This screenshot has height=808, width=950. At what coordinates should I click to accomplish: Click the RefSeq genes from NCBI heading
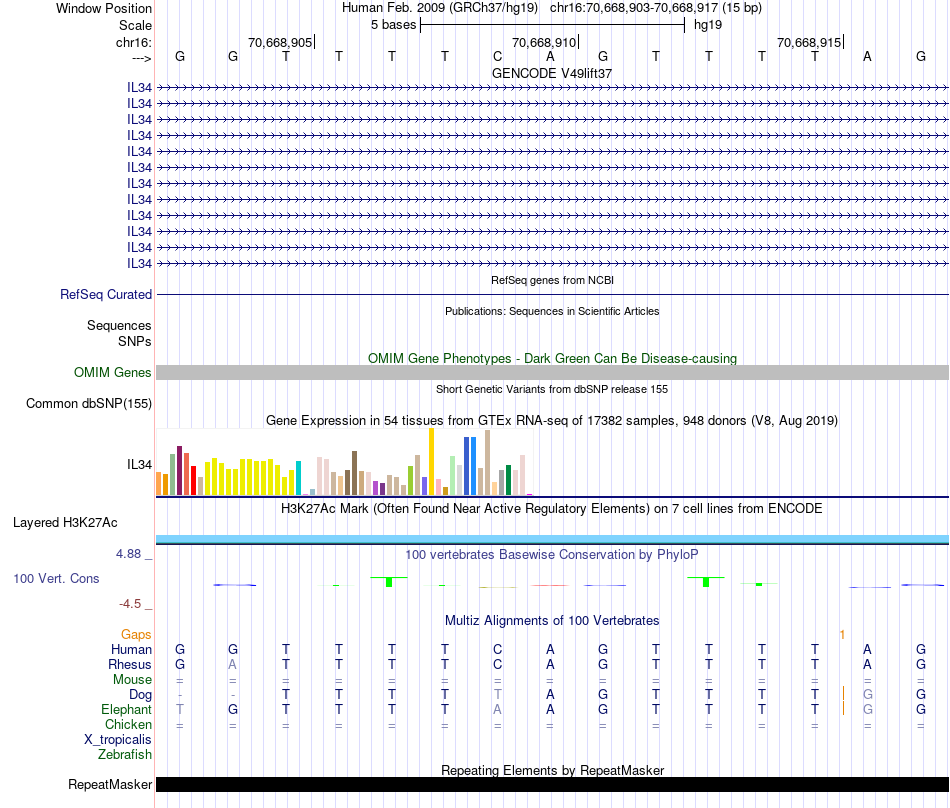[x=552, y=280]
